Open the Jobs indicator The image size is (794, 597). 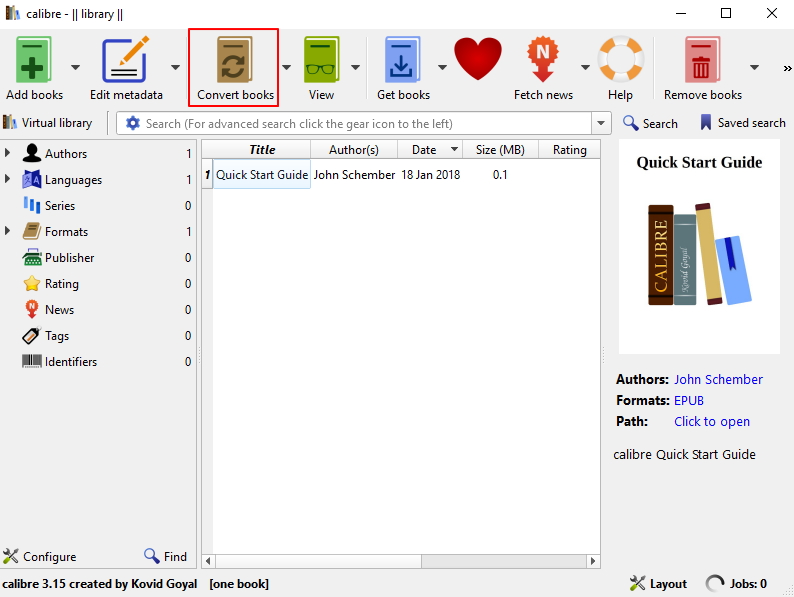pyautogui.click(x=736, y=584)
